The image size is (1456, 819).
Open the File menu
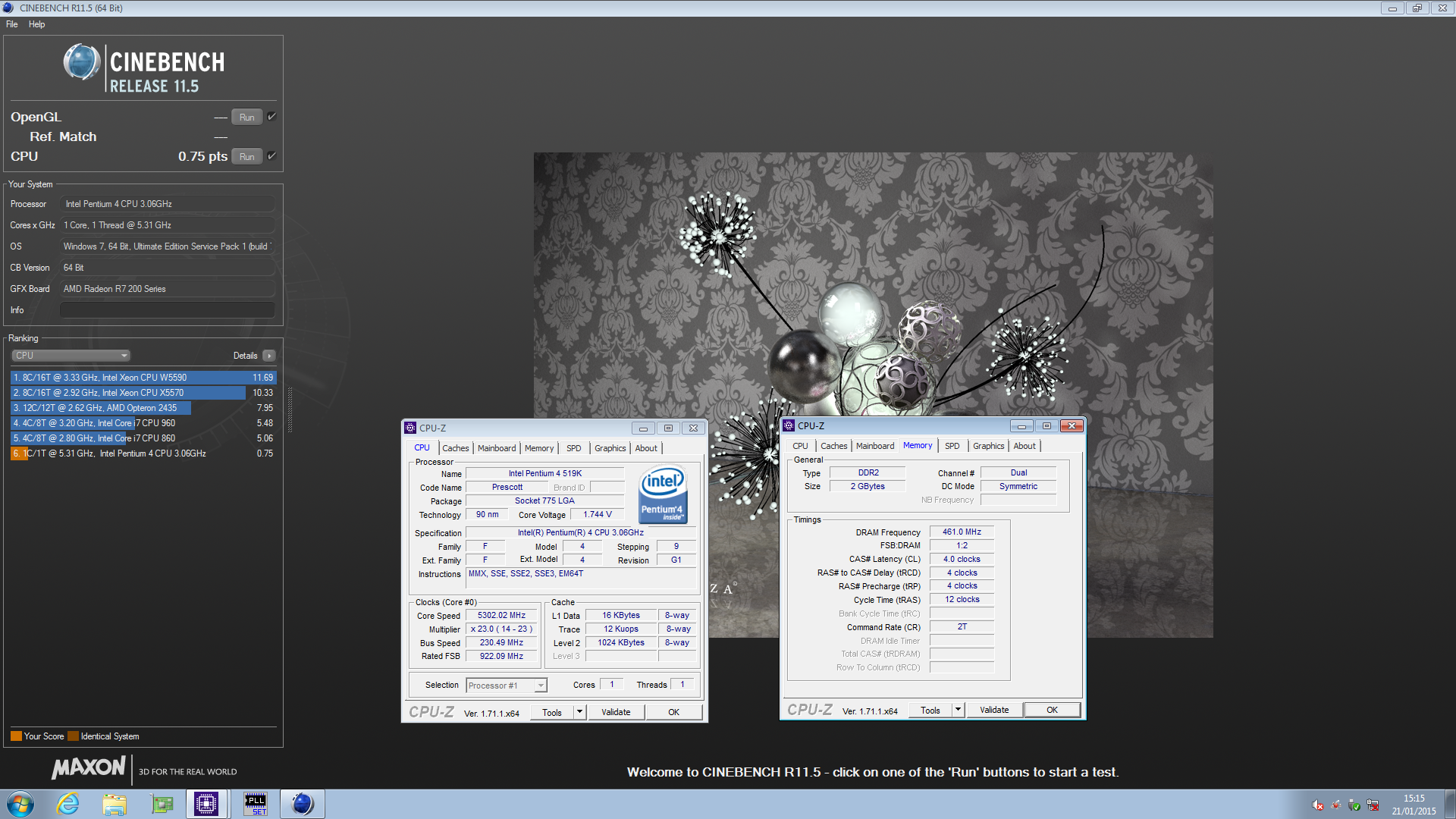(x=12, y=24)
